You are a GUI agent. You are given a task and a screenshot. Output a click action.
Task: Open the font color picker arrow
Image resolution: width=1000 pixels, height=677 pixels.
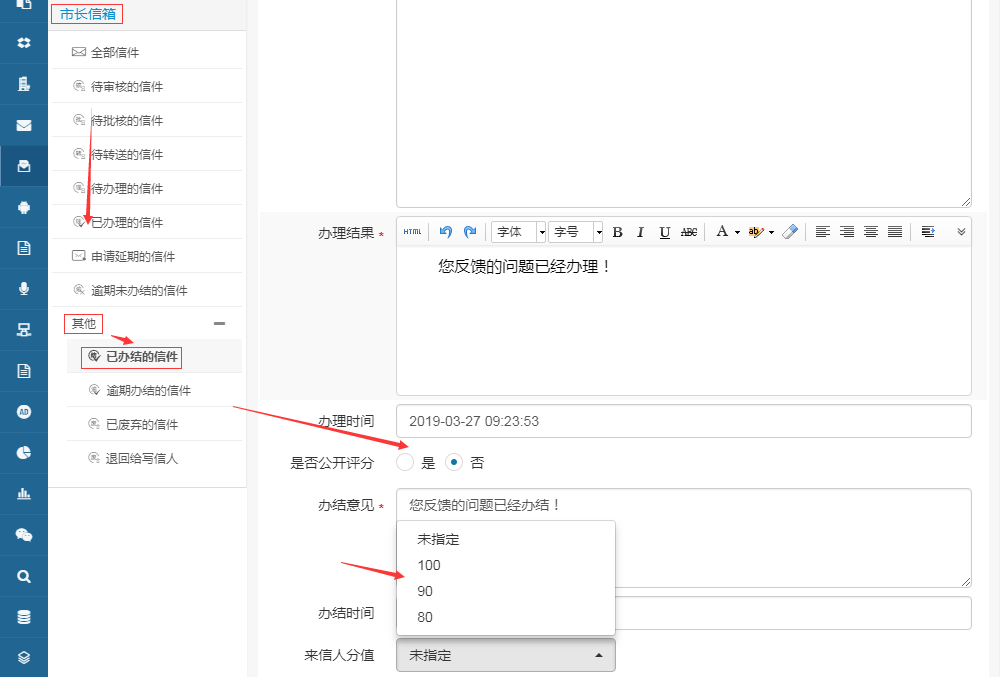[x=737, y=232]
